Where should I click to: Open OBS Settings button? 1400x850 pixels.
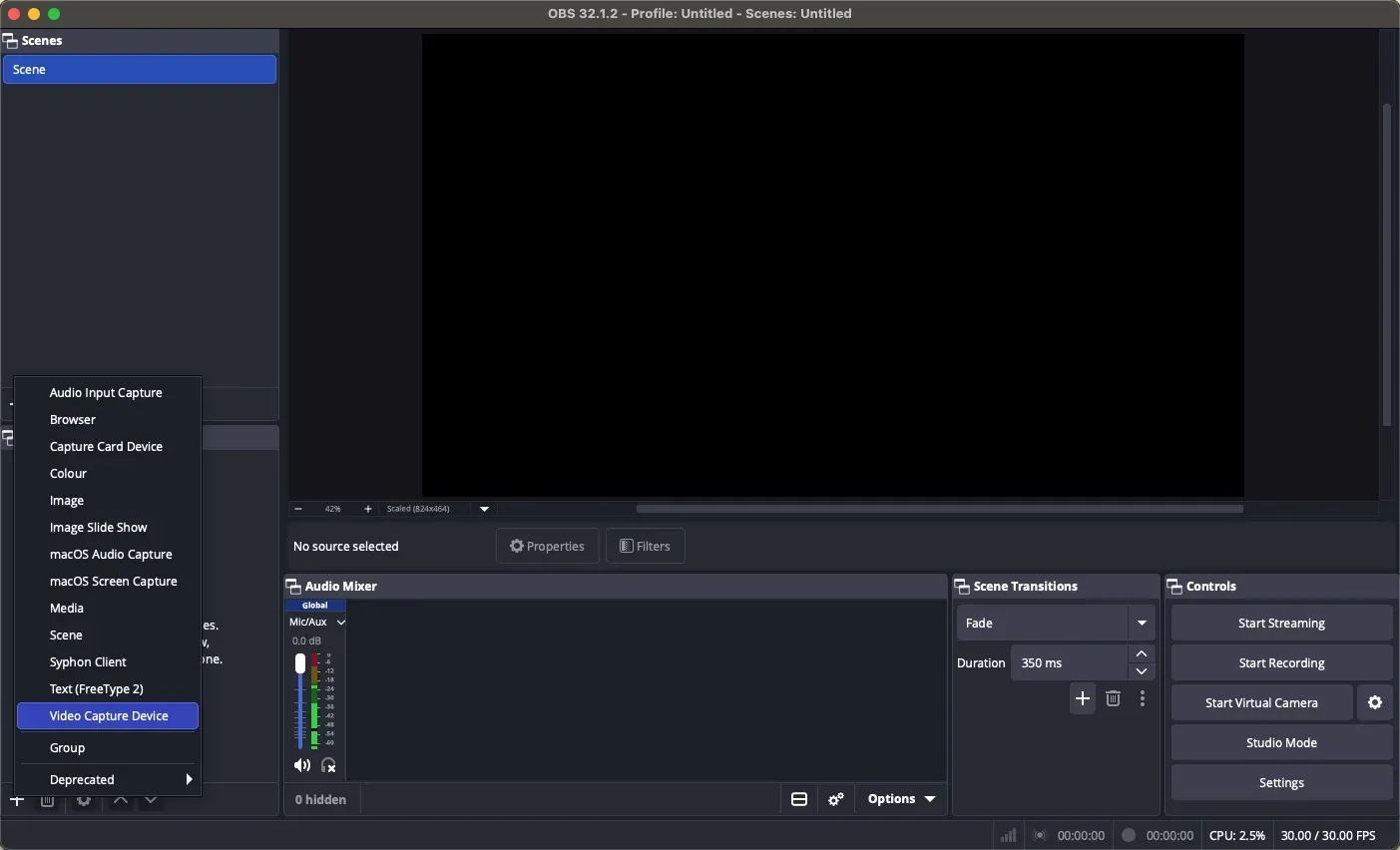point(1282,783)
